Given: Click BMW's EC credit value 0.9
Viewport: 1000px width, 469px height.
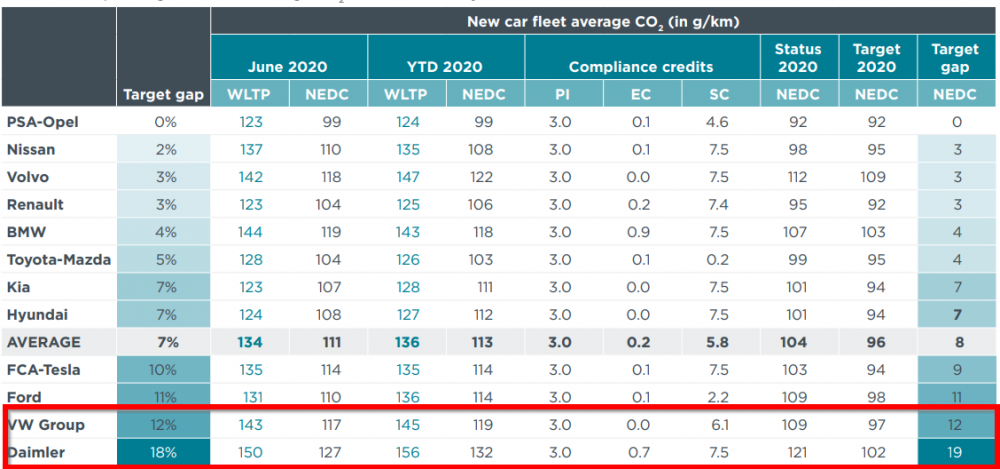Looking at the screenshot, I should point(640,232).
